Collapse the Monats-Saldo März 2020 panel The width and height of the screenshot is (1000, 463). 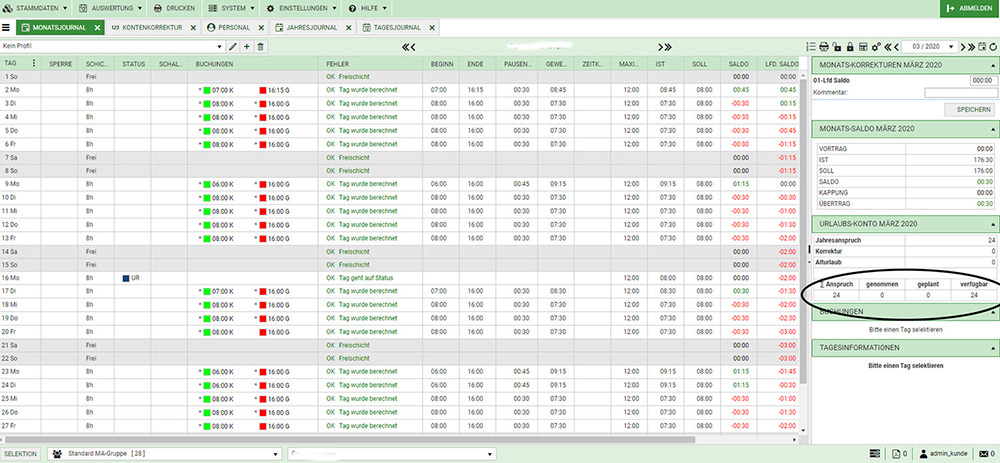click(x=994, y=129)
